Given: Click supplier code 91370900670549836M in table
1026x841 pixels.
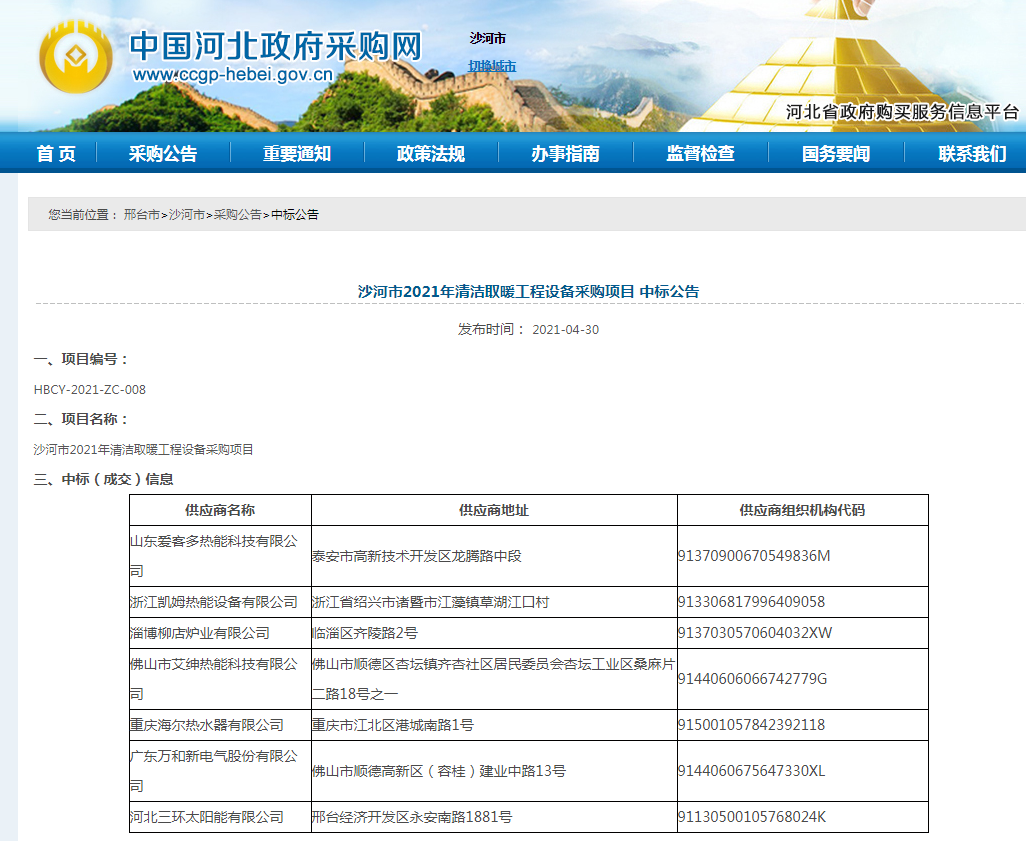Looking at the screenshot, I should pyautogui.click(x=754, y=556).
